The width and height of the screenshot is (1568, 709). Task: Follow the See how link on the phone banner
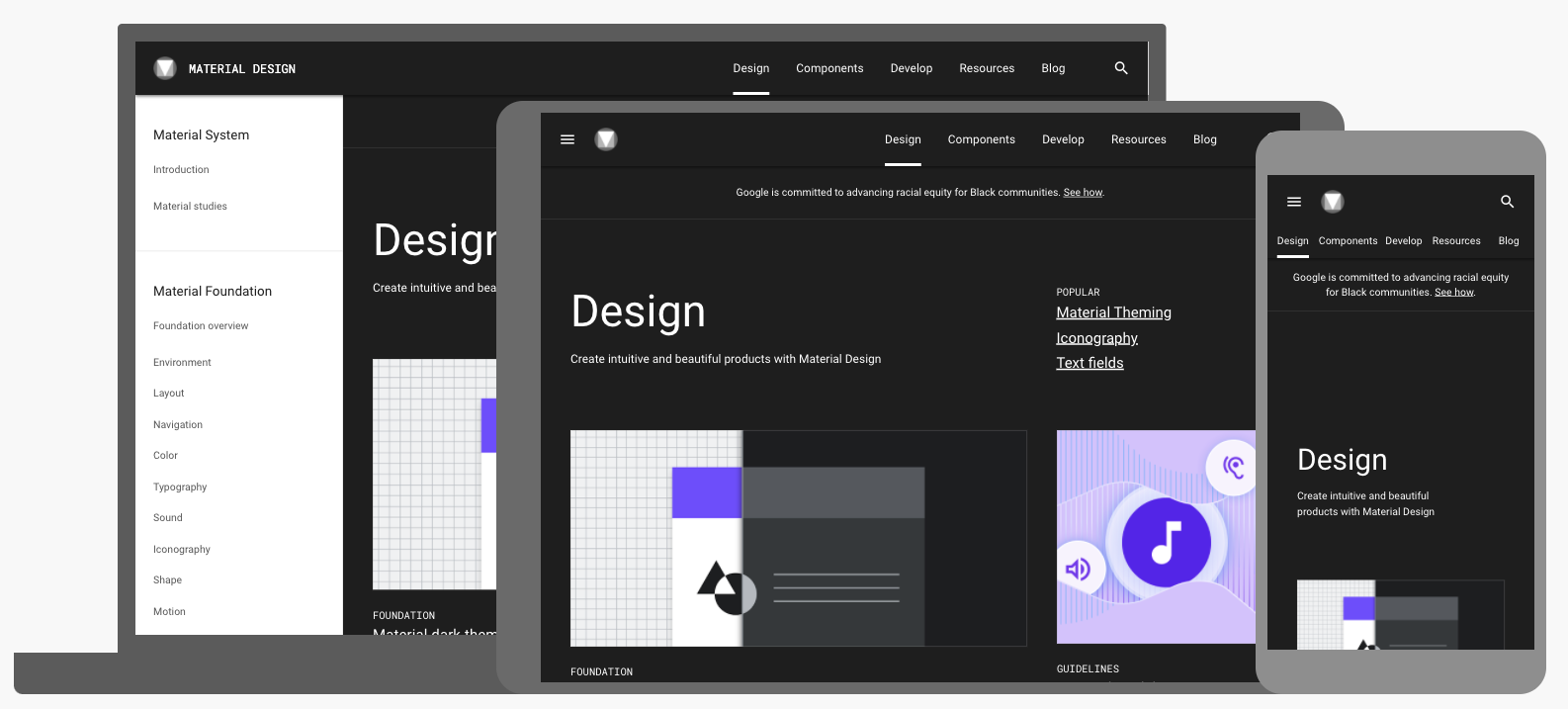click(1454, 293)
